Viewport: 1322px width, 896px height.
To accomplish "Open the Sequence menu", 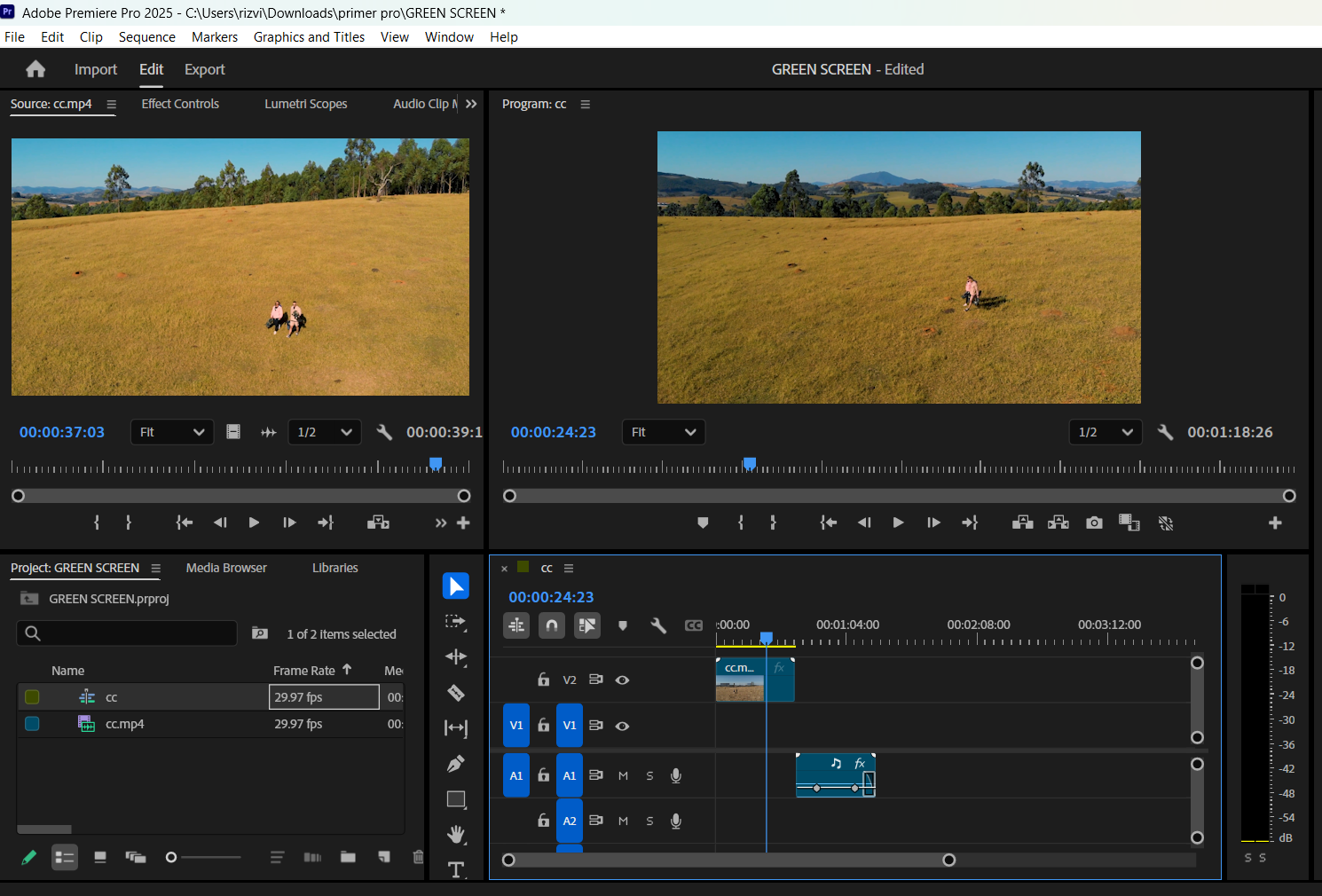I will tap(146, 37).
